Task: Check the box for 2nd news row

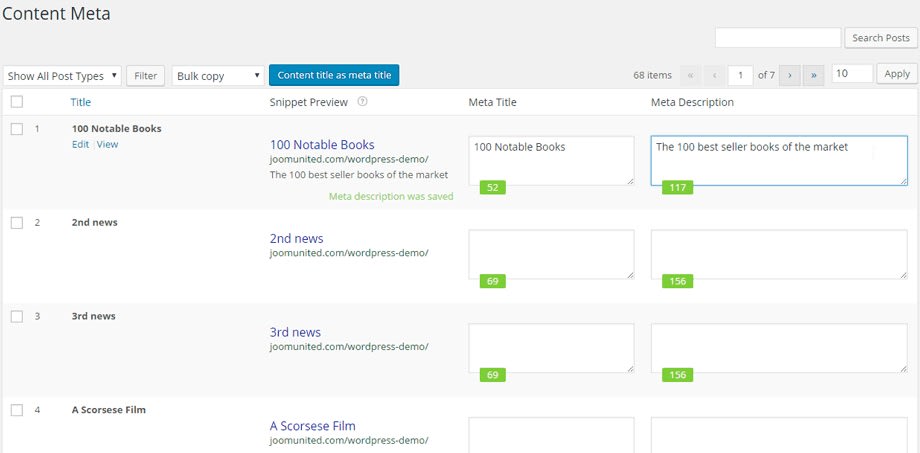Action: (17, 223)
